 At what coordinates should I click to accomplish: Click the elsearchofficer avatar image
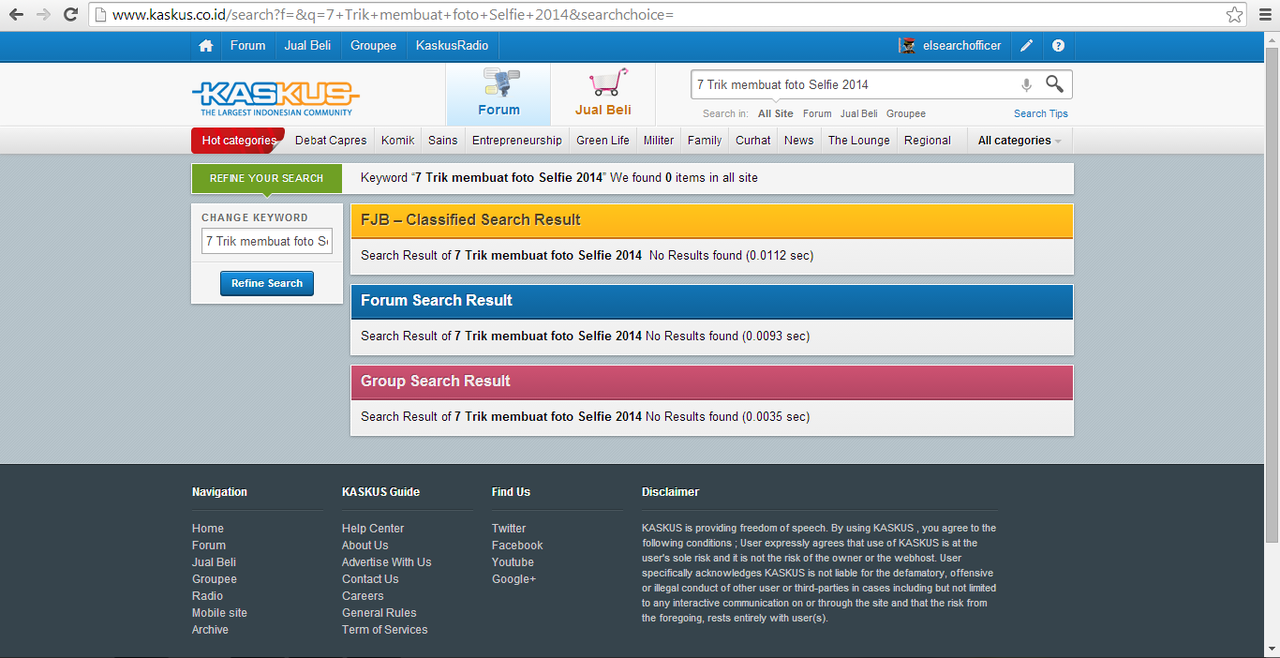click(x=908, y=46)
